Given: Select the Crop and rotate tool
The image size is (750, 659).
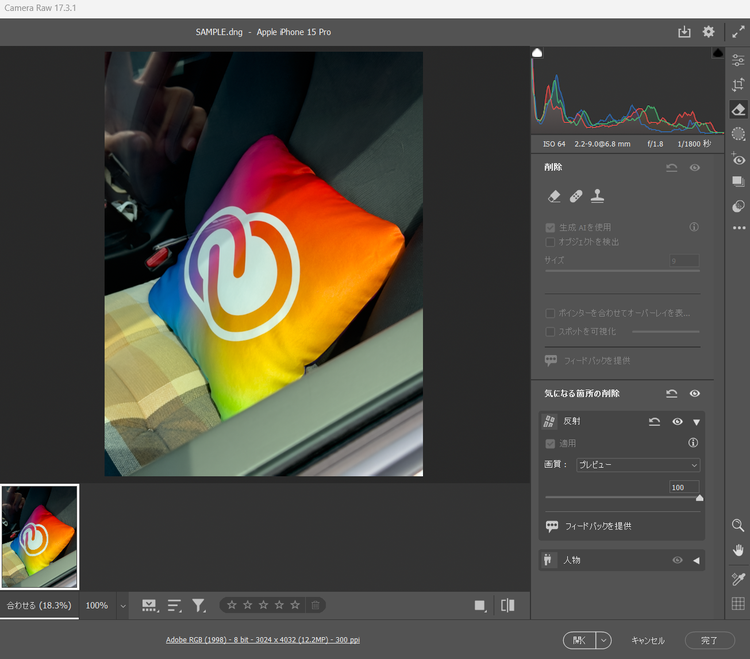Looking at the screenshot, I should [x=738, y=85].
